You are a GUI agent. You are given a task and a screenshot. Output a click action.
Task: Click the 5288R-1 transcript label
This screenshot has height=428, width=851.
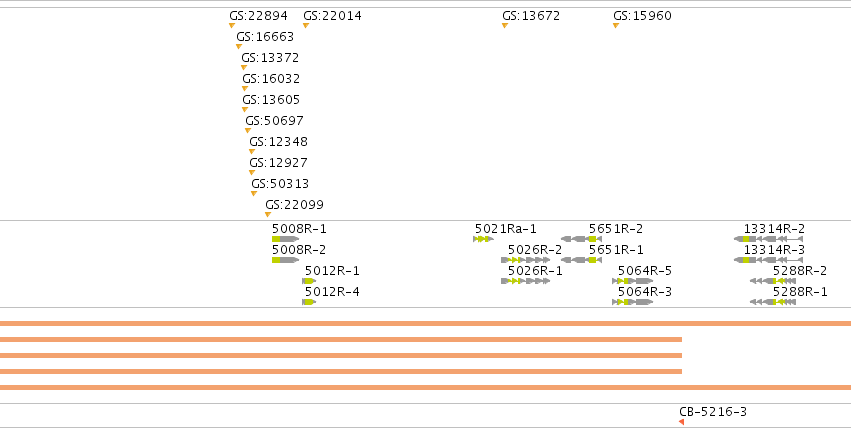click(x=801, y=292)
